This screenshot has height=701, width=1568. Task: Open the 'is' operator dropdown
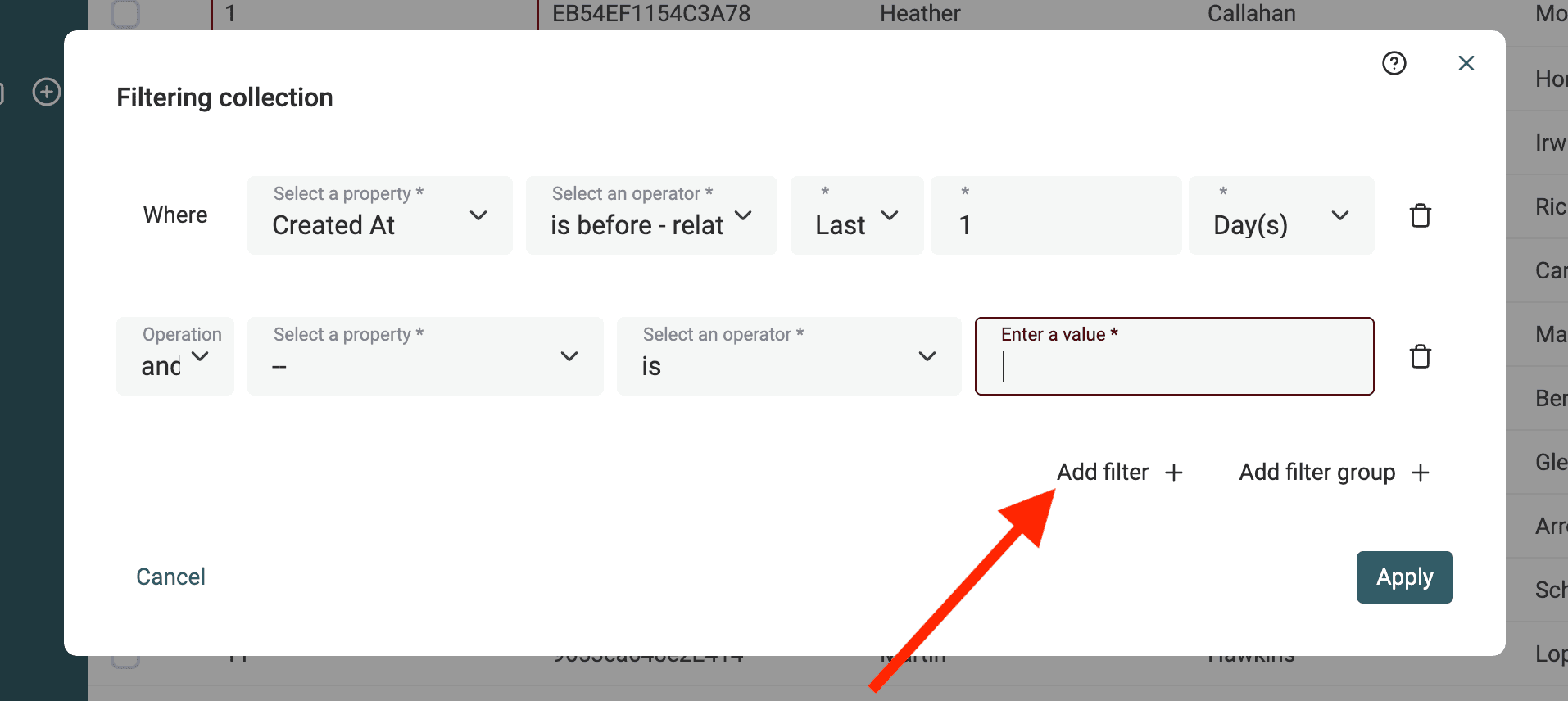(788, 356)
